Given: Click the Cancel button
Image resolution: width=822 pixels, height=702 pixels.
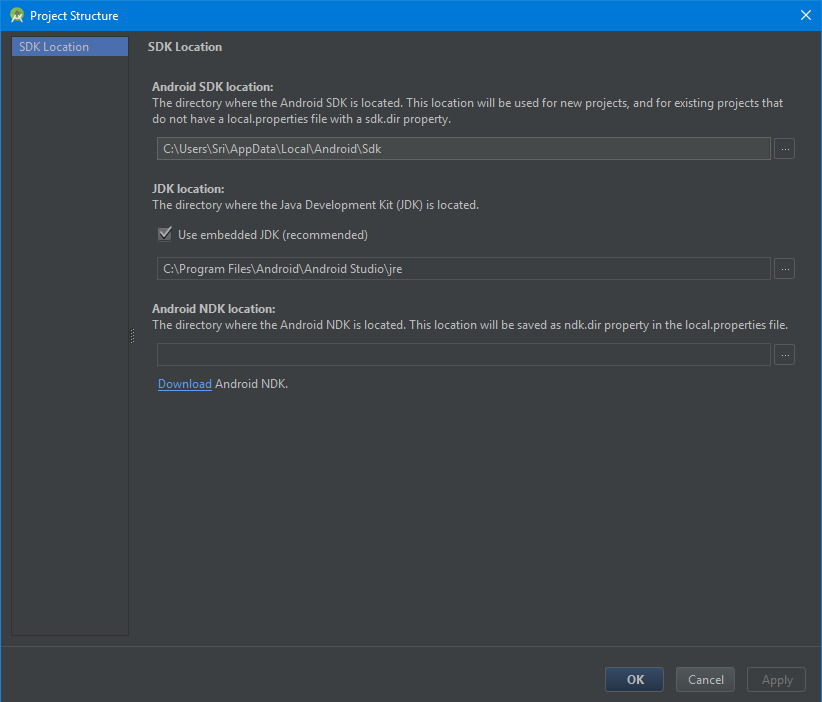Looking at the screenshot, I should pos(705,679).
